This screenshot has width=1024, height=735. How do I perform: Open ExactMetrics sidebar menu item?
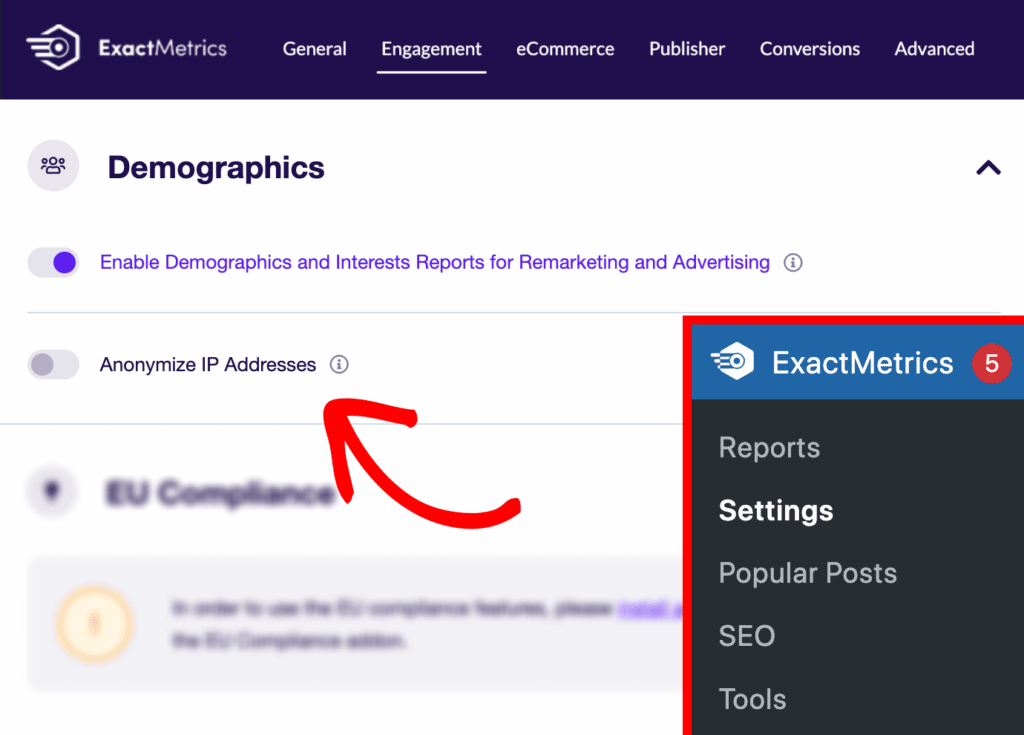coord(857,363)
